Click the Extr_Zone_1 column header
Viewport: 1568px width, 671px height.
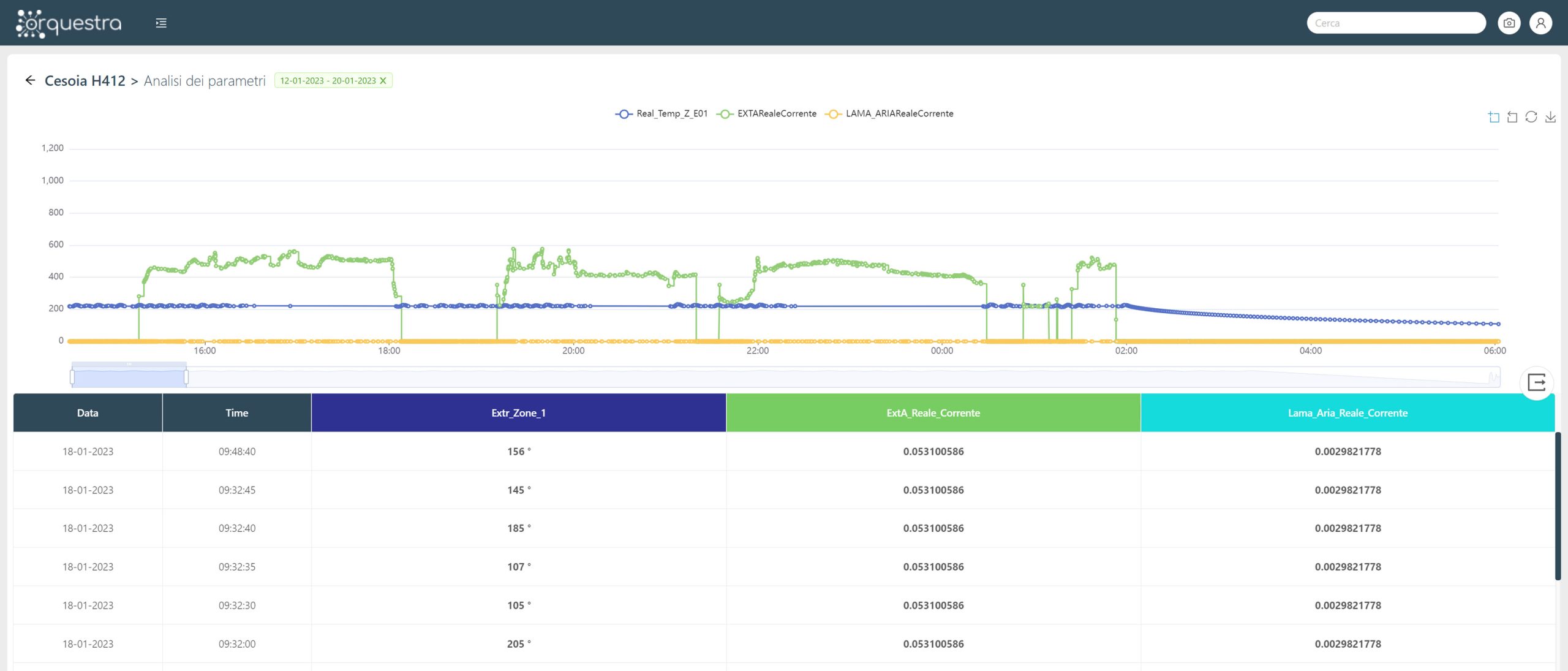[518, 413]
